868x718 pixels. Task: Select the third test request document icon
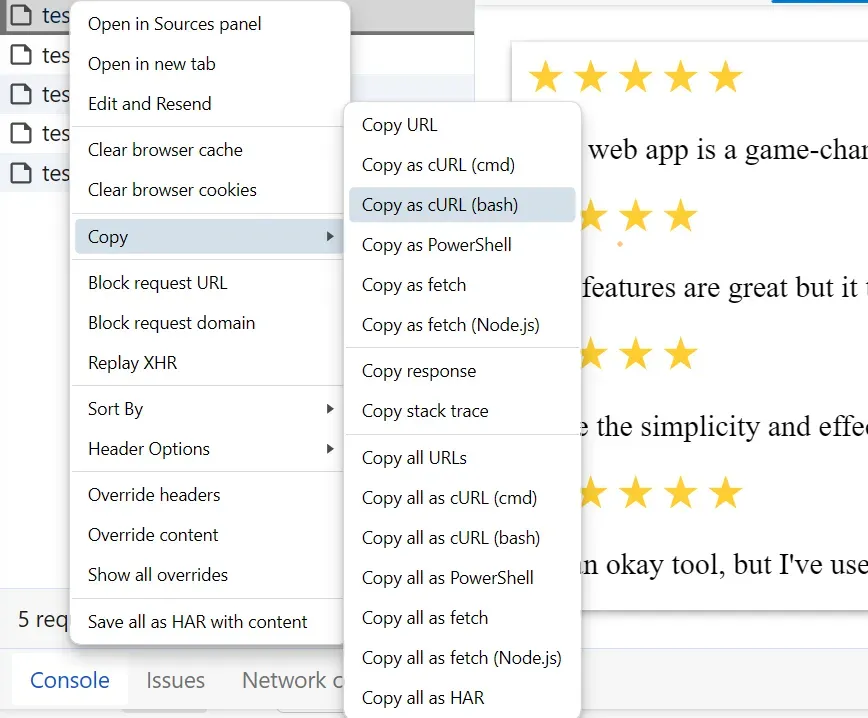22,94
